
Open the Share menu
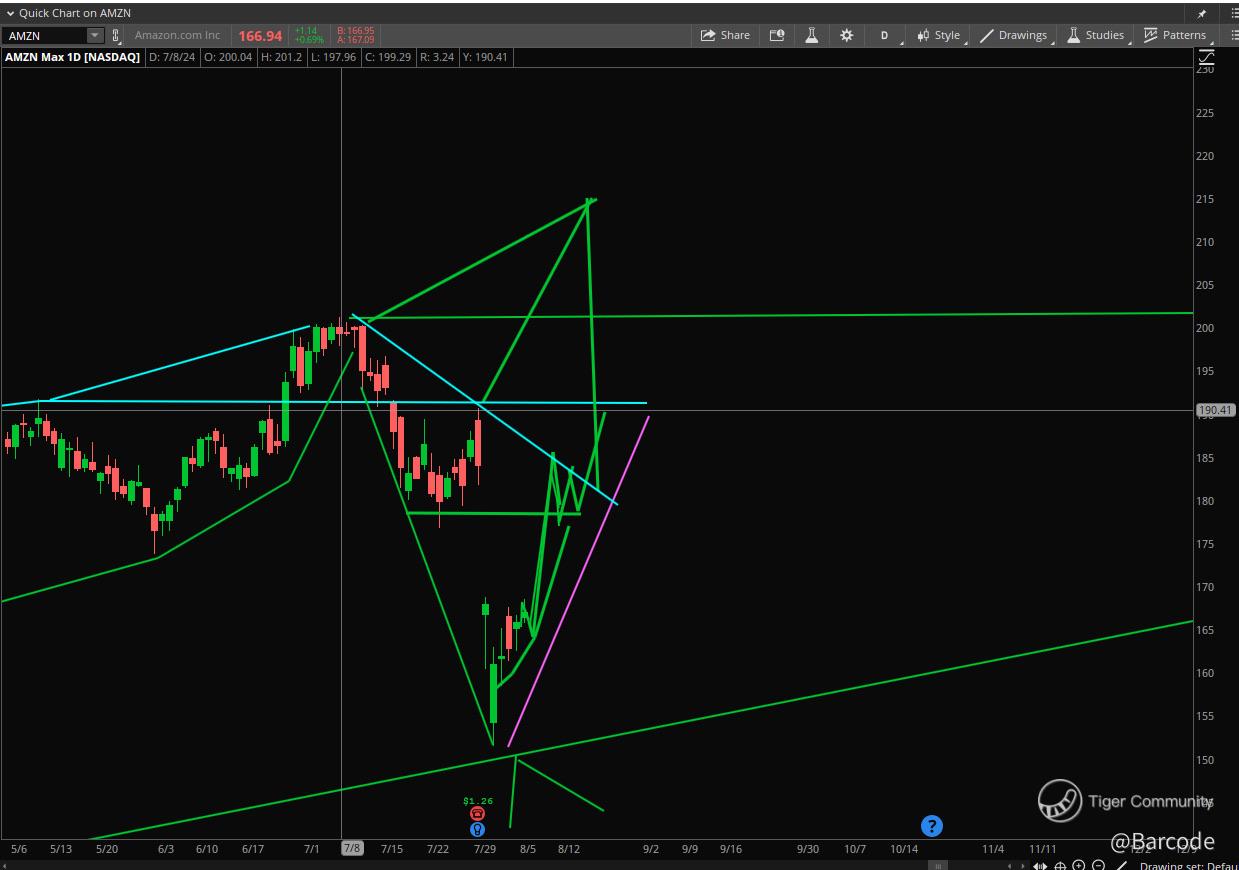[x=725, y=35]
